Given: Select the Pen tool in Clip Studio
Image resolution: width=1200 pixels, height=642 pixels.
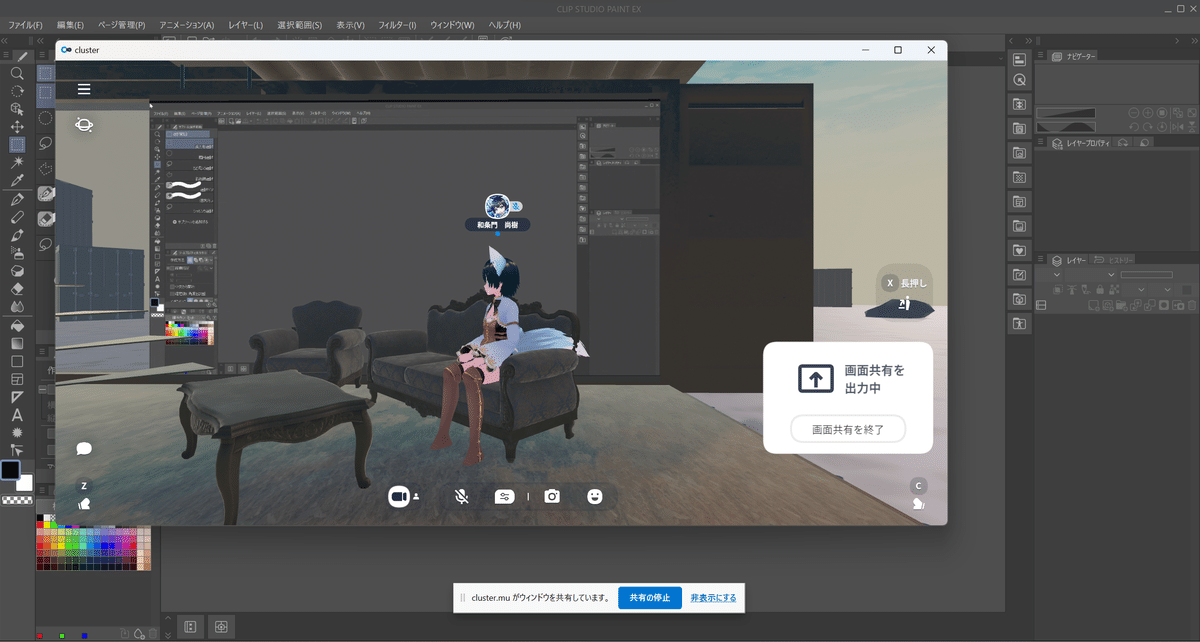Looking at the screenshot, I should tap(17, 200).
